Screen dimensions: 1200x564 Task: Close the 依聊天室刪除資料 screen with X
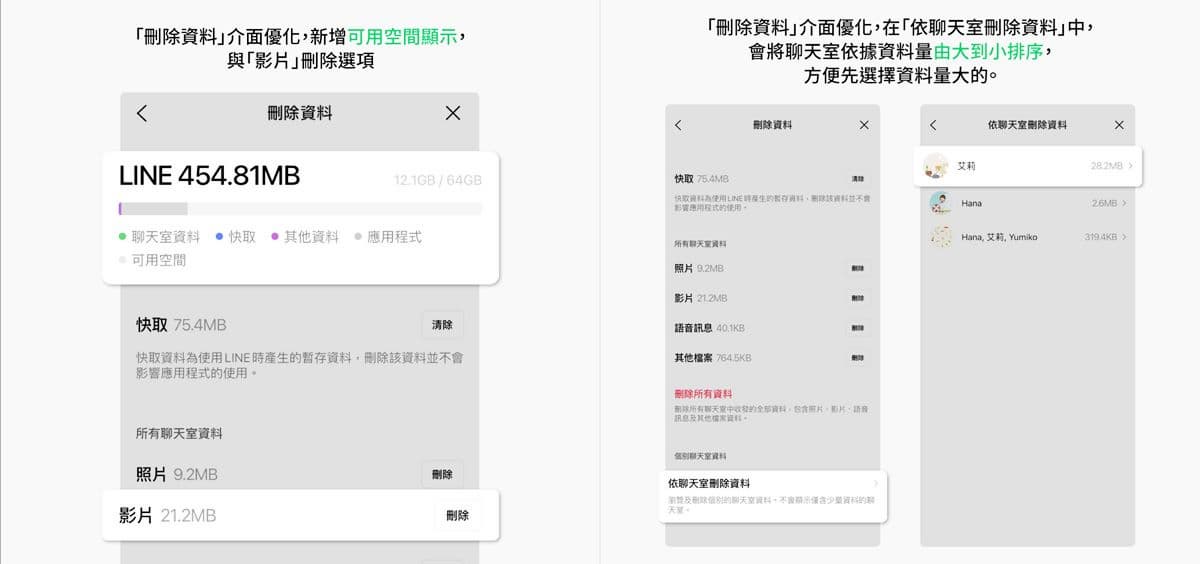1119,125
